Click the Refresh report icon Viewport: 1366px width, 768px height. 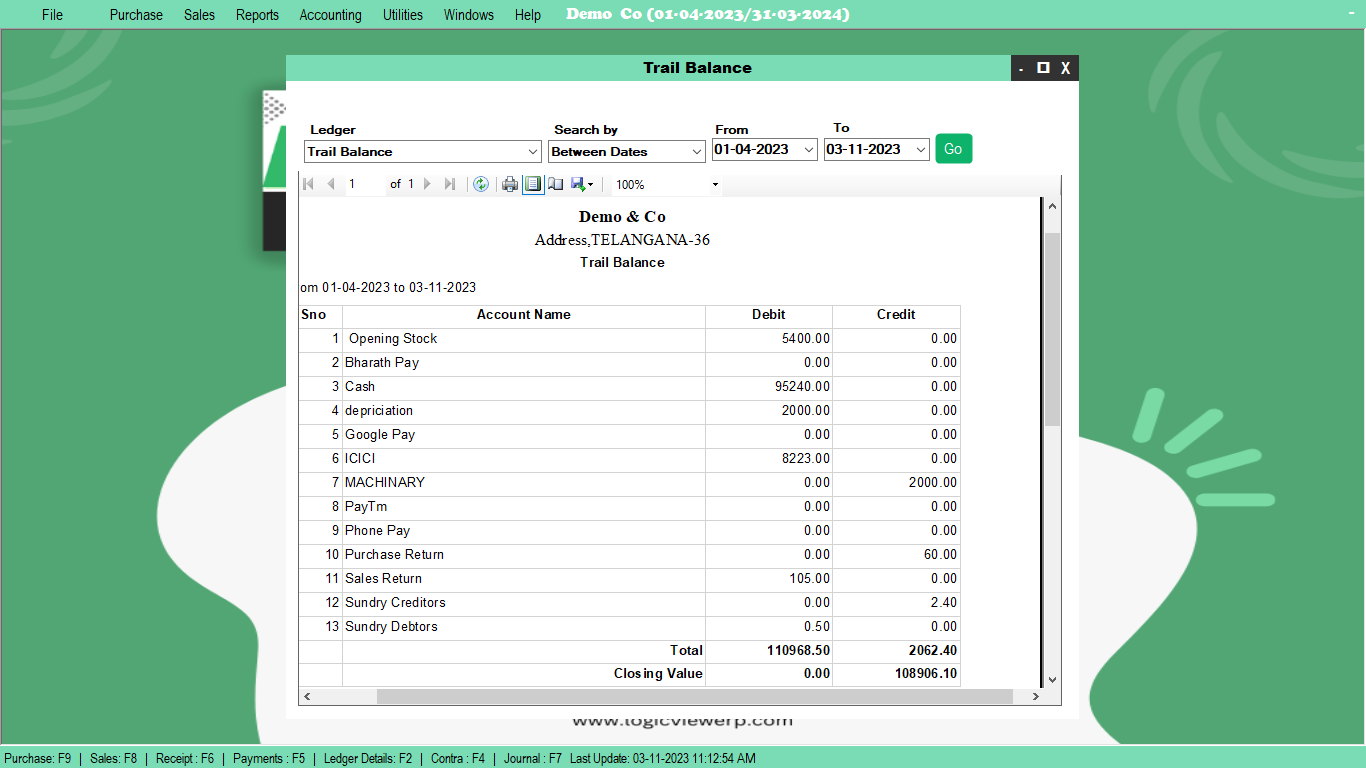(x=480, y=184)
